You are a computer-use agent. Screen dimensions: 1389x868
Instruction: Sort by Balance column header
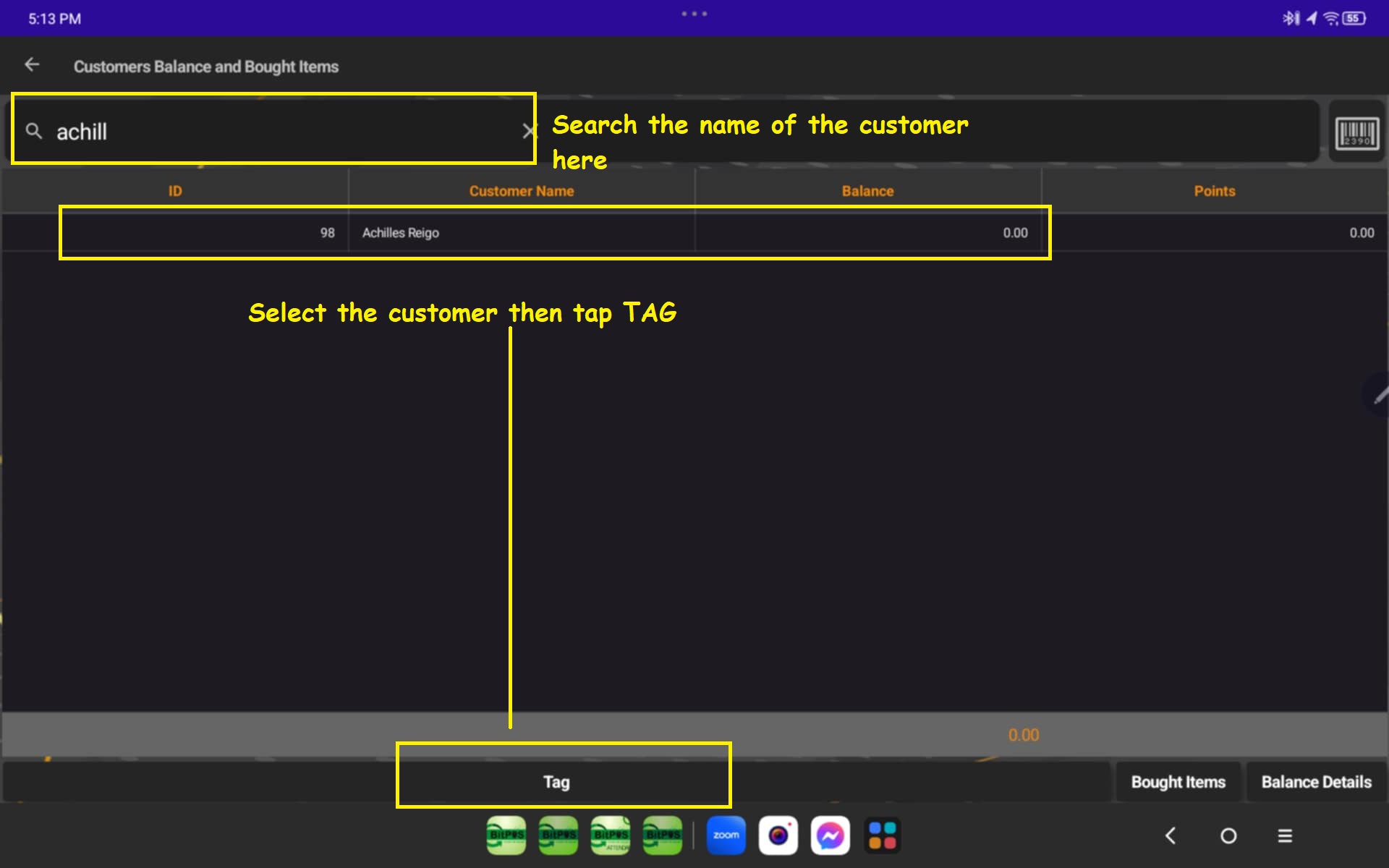(x=867, y=191)
